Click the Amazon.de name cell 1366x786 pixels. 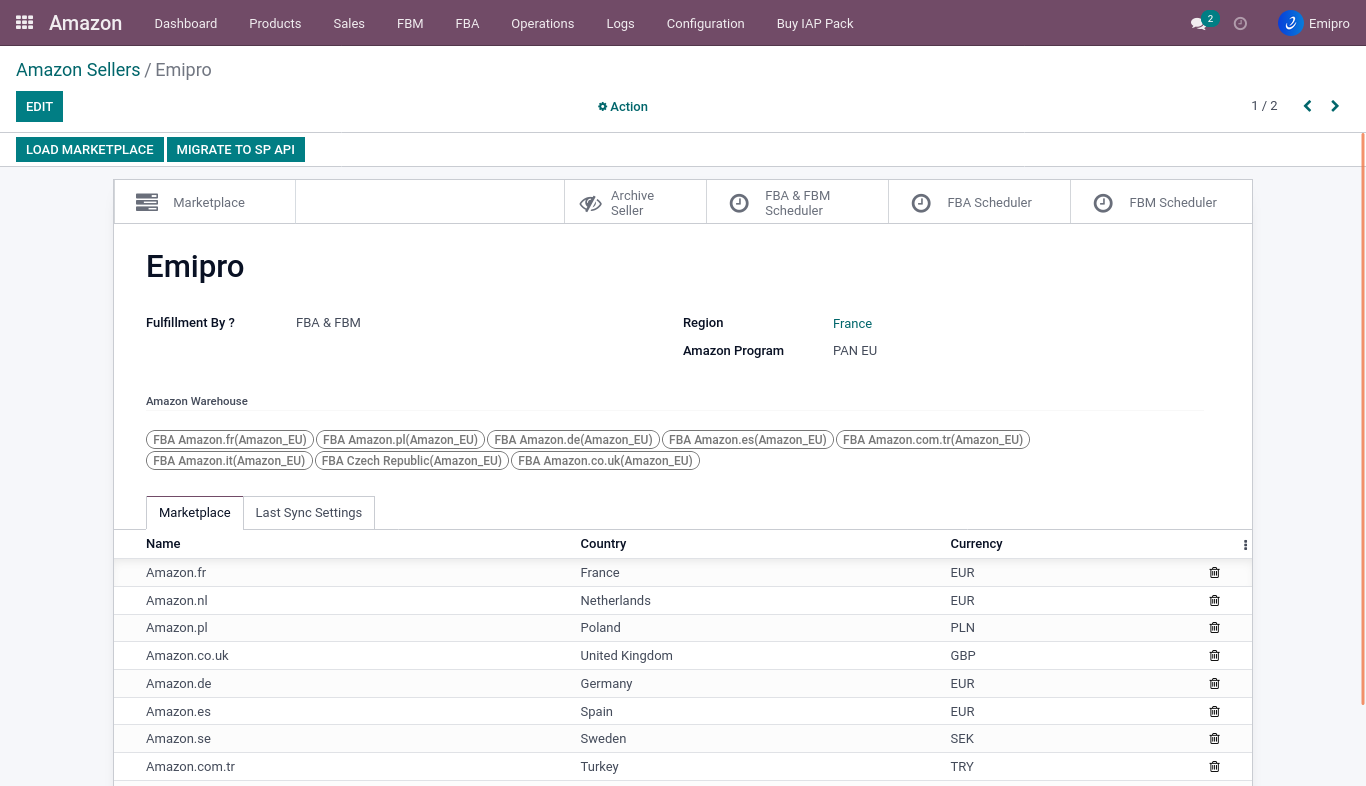(179, 684)
